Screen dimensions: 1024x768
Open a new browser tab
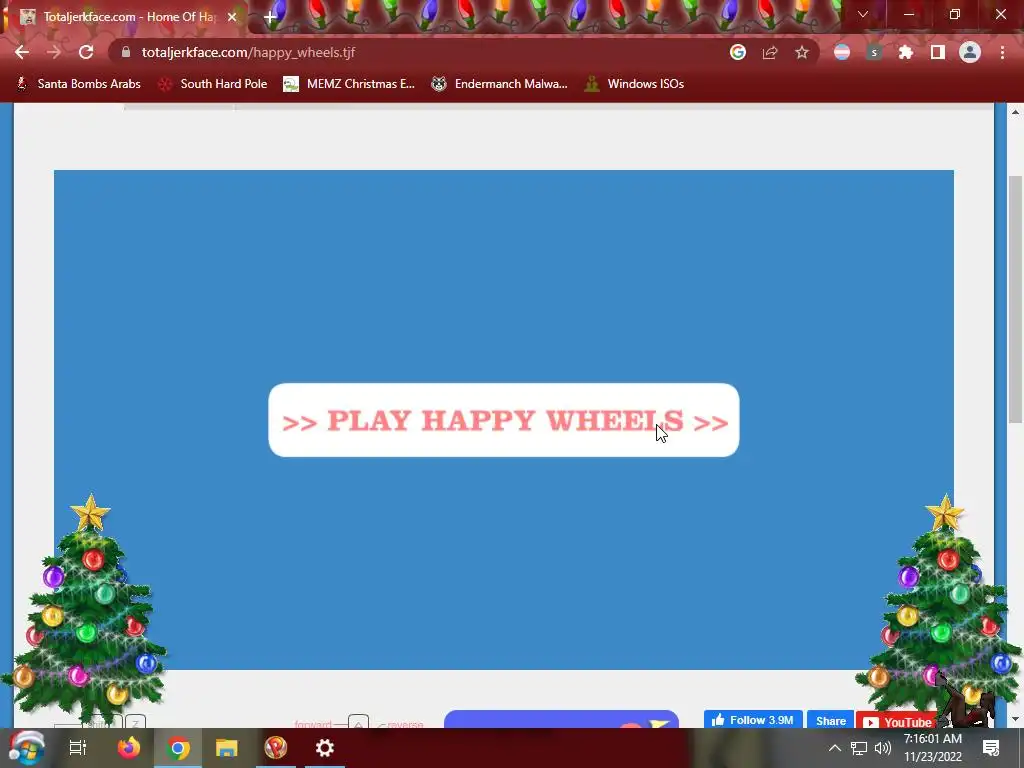click(270, 17)
